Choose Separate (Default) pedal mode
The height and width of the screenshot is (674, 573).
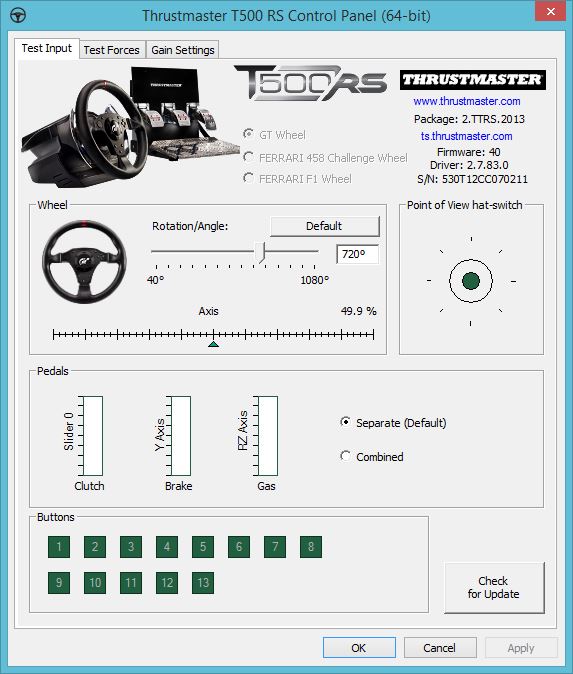(393, 423)
